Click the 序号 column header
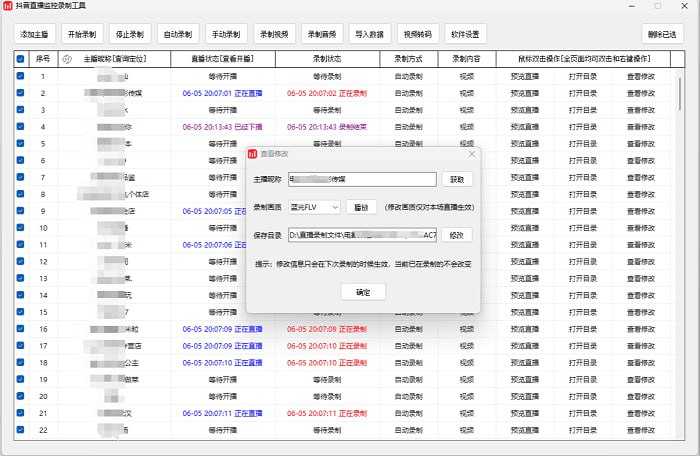The height and width of the screenshot is (456, 700). click(43, 59)
